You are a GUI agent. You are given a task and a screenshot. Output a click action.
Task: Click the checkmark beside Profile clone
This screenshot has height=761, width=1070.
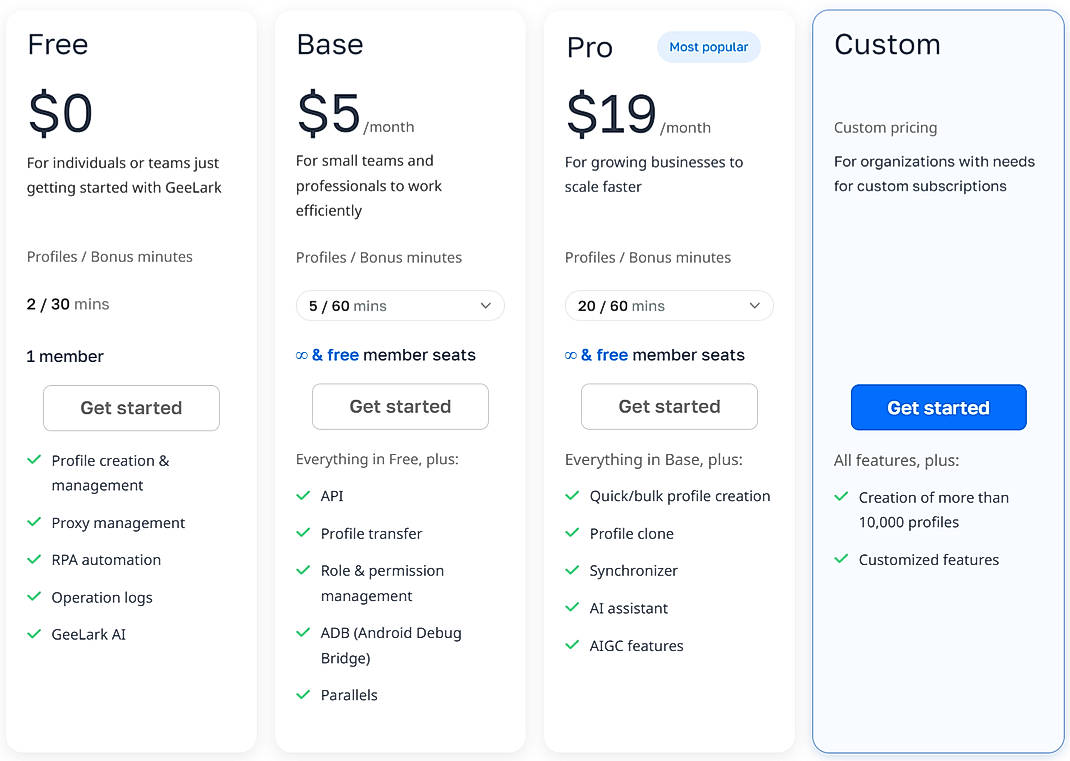[x=572, y=532]
